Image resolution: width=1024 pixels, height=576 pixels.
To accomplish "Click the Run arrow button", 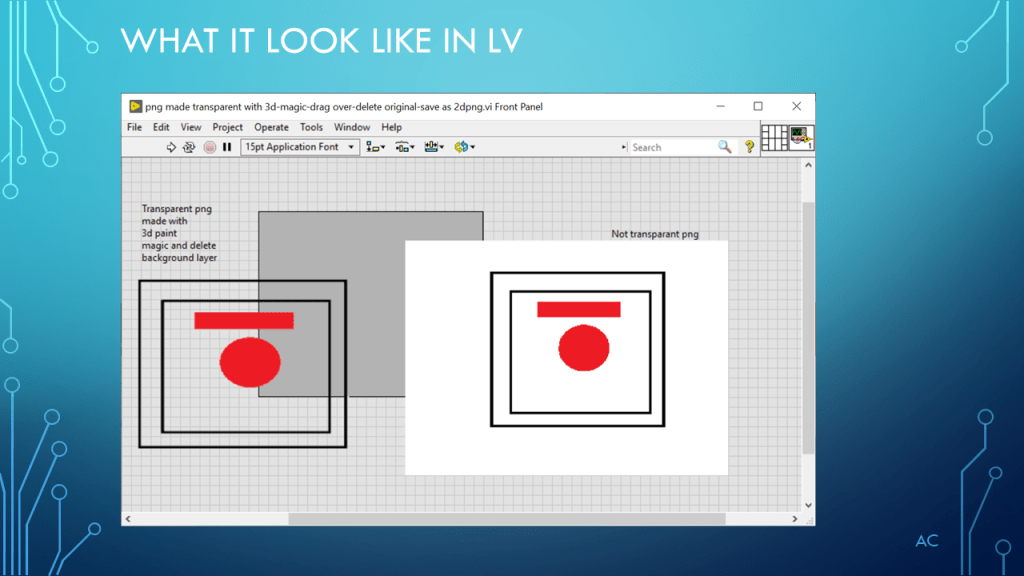I will point(171,147).
